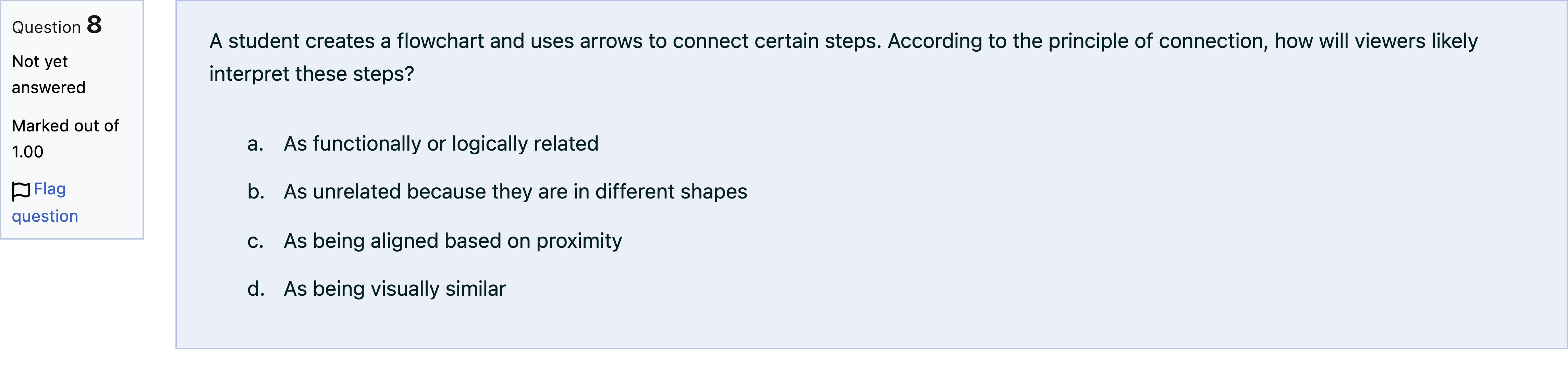Click the 'Flag question' link
This screenshot has height=371, width=1568.
tap(45, 203)
